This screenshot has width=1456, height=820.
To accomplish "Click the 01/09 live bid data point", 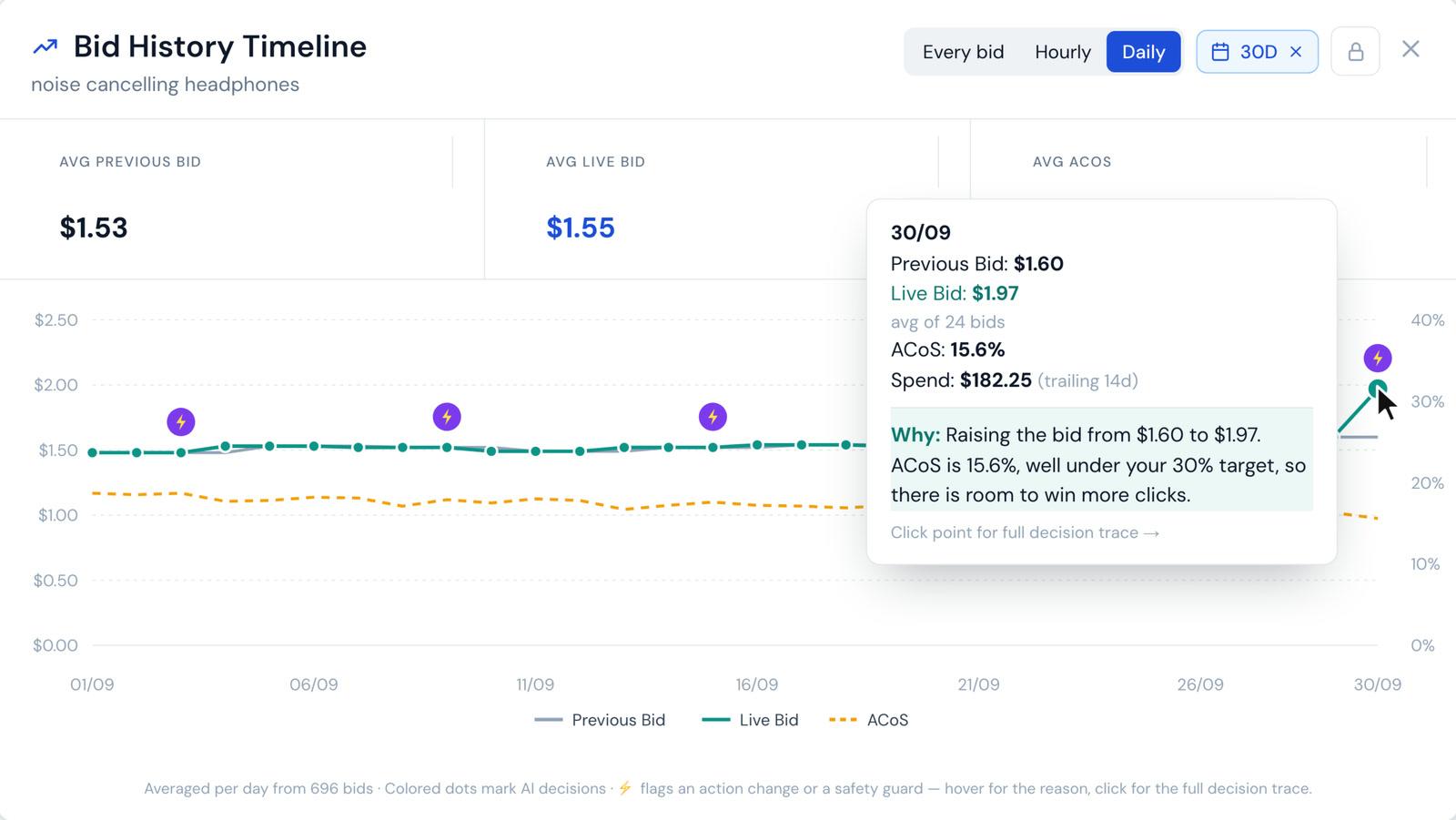I will (93, 452).
